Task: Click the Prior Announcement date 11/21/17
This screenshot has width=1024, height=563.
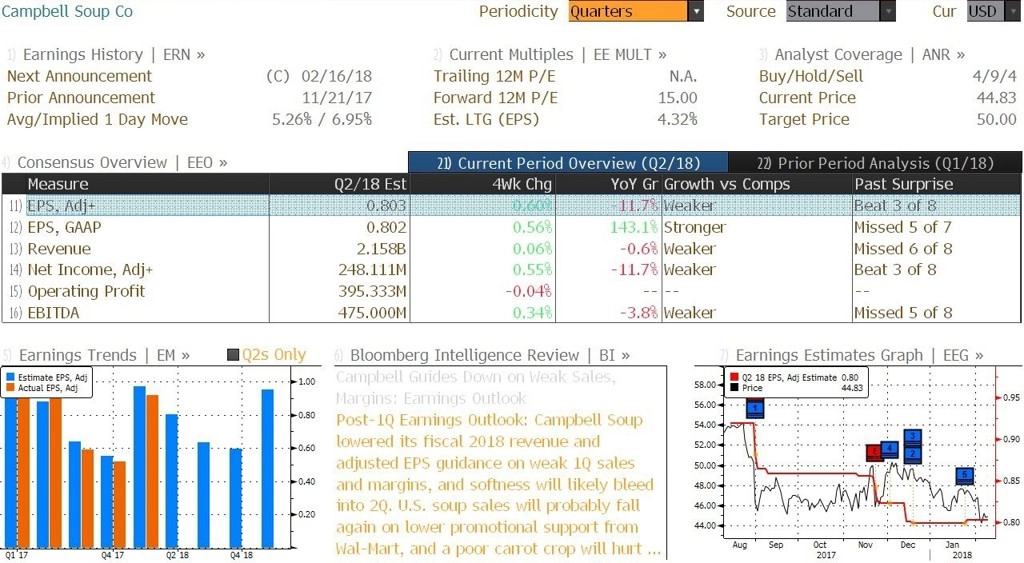Action: [336, 98]
